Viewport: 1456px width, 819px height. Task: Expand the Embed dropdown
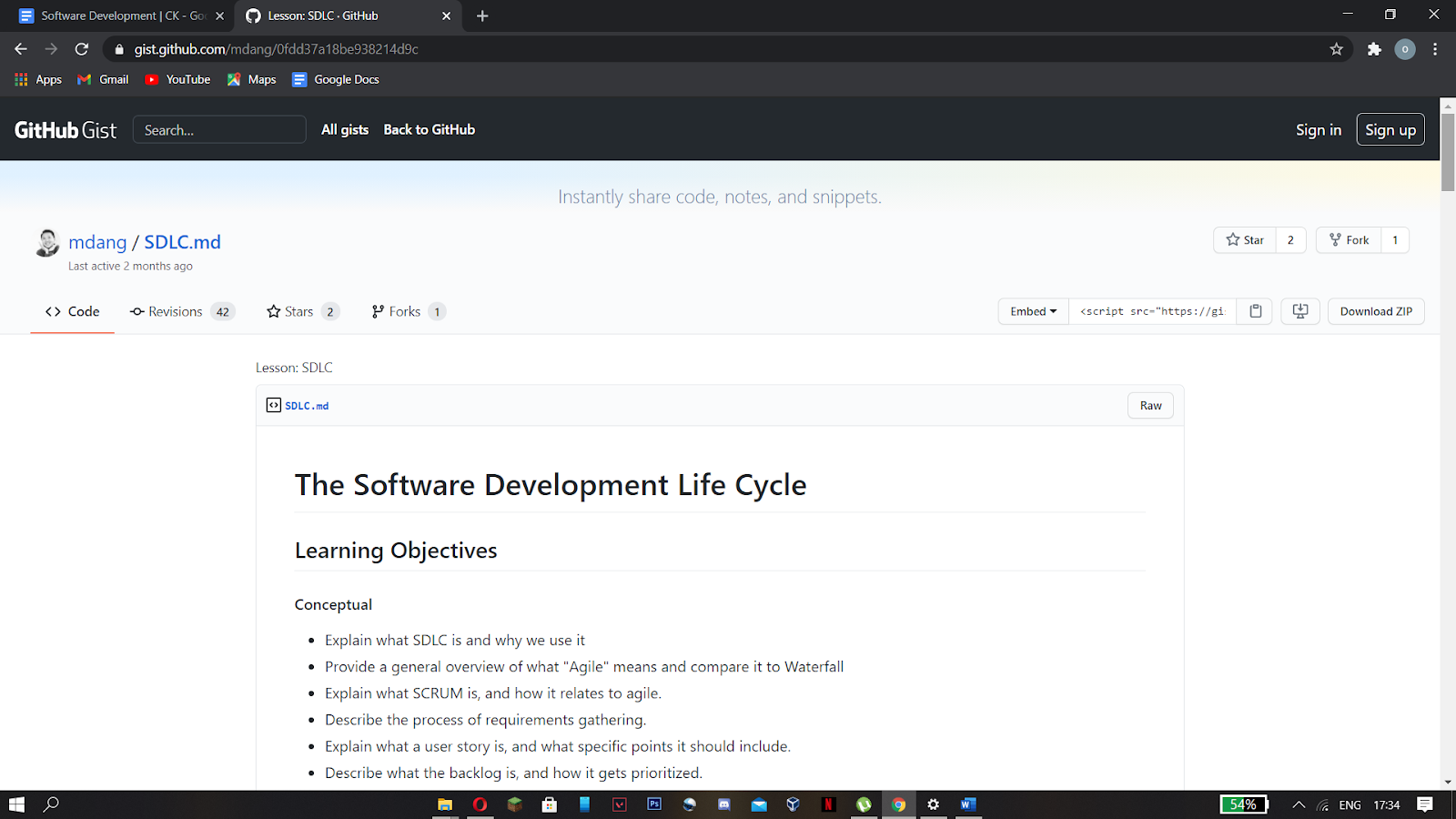coord(1033,311)
